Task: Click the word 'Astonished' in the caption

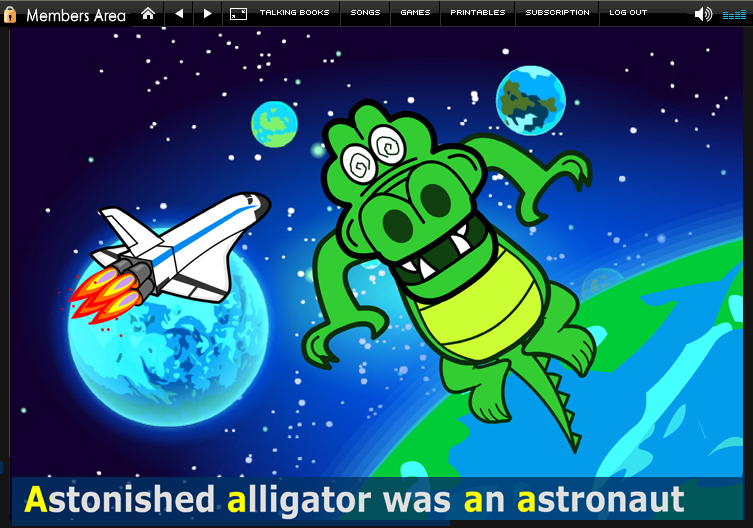Action: [x=119, y=500]
